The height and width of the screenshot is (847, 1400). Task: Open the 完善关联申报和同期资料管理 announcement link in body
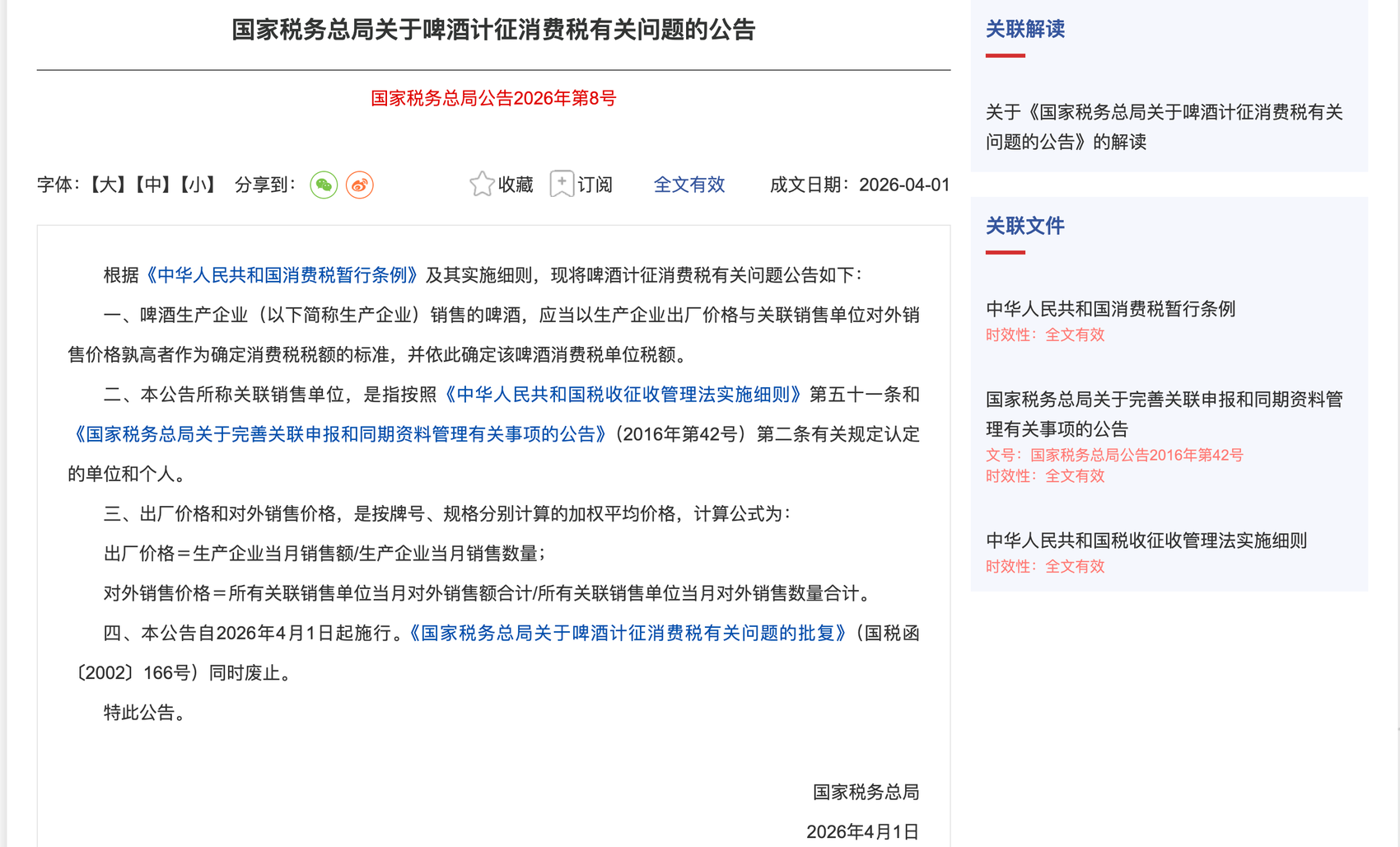(340, 434)
